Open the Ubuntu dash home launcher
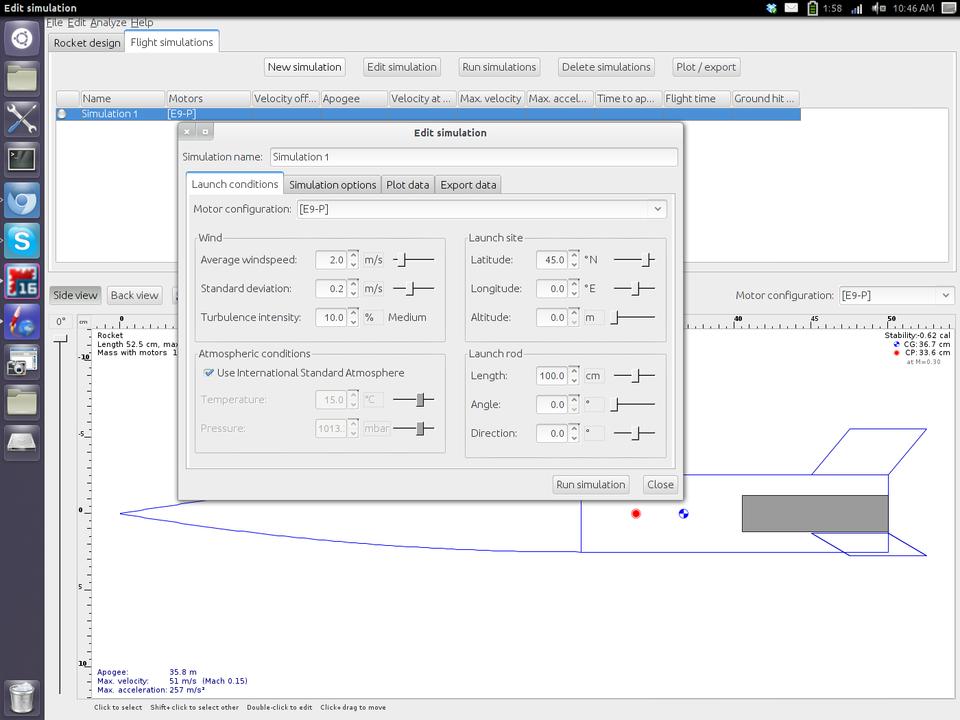This screenshot has width=960, height=720. (x=21, y=39)
